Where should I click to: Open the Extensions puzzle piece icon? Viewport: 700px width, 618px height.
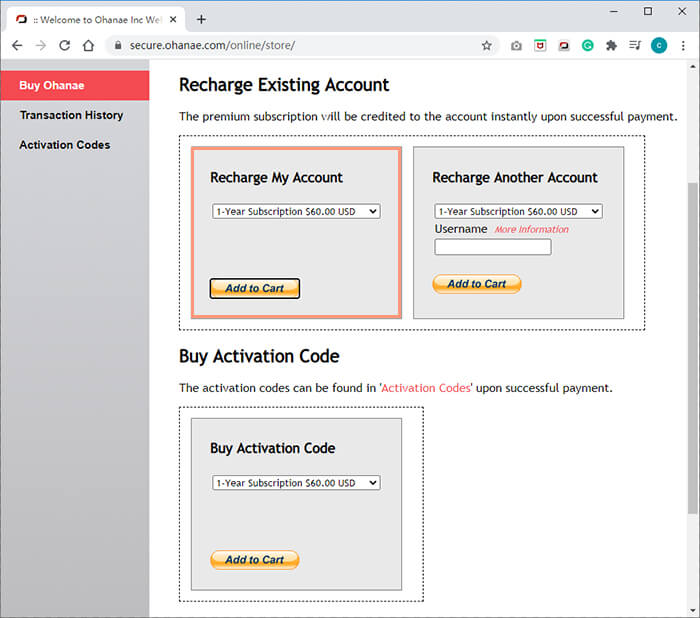(x=611, y=45)
